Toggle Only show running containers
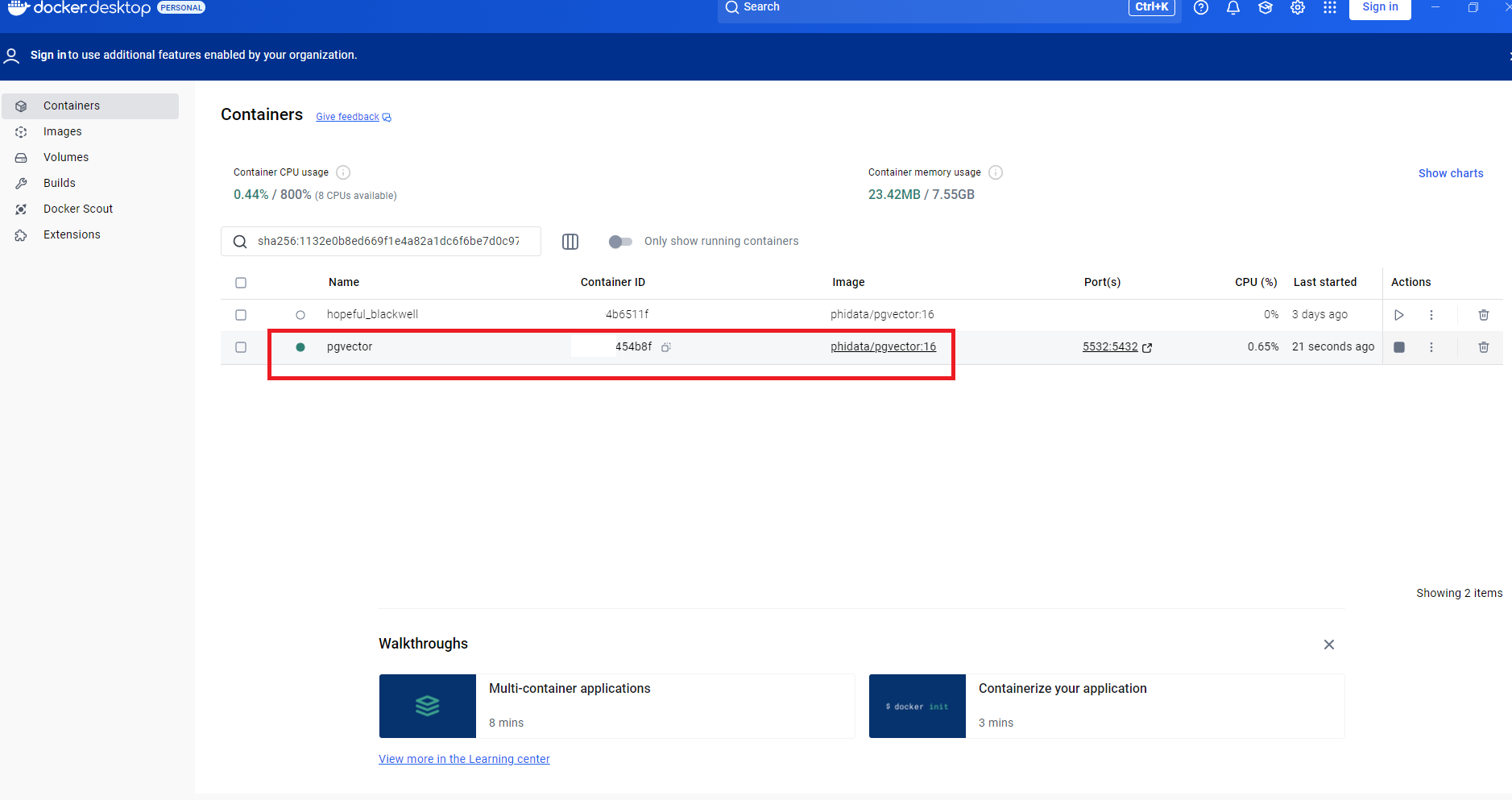This screenshot has width=1512, height=800. click(x=620, y=242)
